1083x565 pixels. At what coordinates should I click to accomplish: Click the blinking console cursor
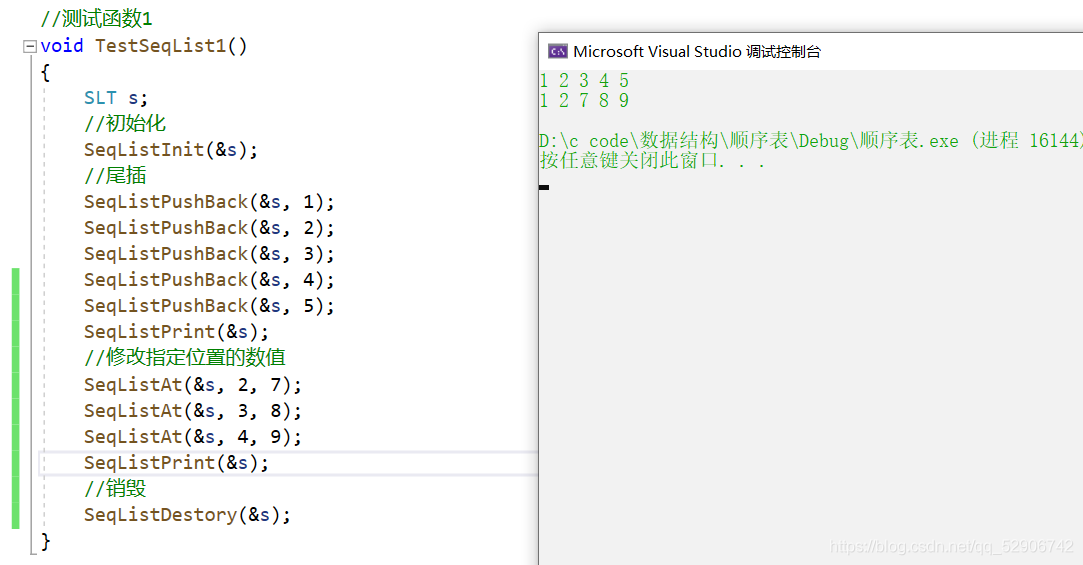point(544,187)
